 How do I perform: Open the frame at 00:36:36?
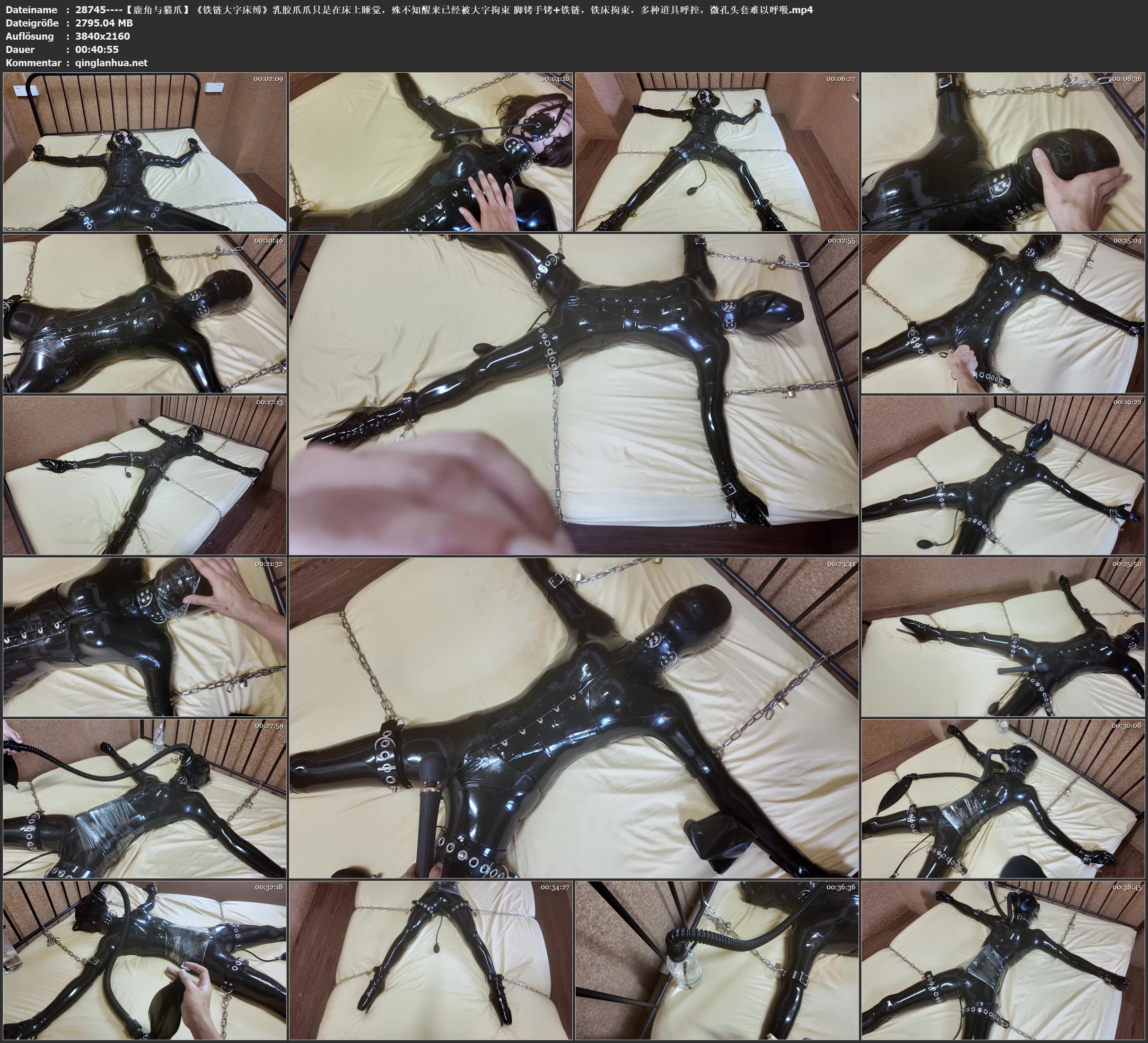(716, 960)
